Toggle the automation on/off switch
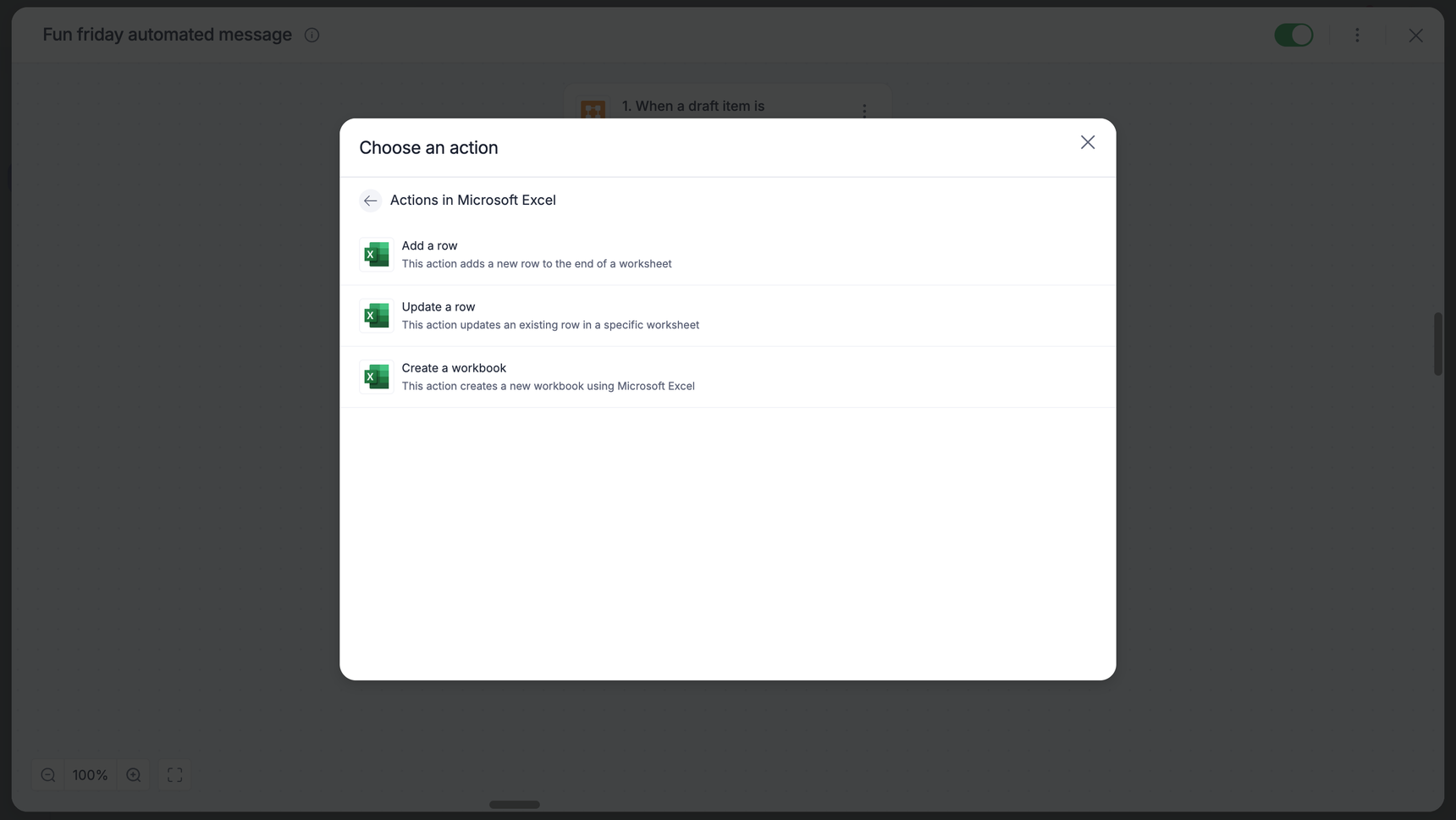This screenshot has width=1456, height=820. point(1293,36)
